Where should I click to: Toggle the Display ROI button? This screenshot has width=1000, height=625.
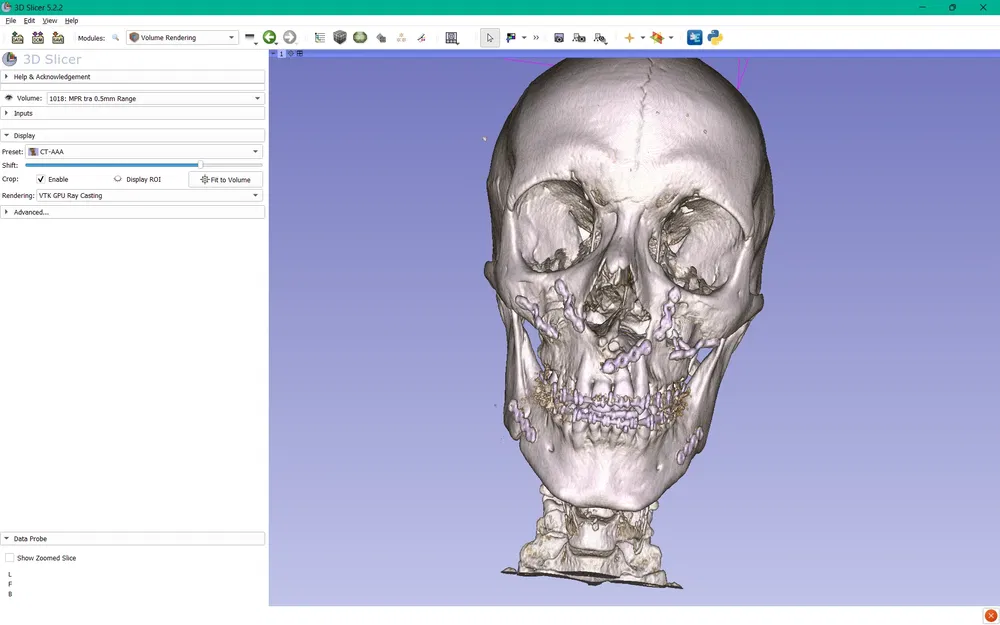(x=137, y=179)
